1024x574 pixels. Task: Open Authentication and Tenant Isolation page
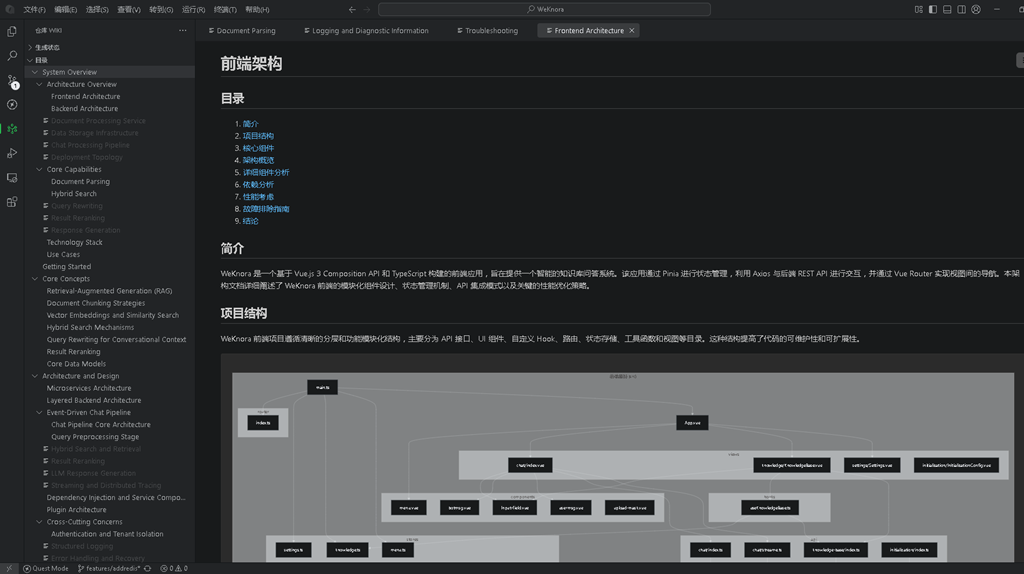point(107,534)
